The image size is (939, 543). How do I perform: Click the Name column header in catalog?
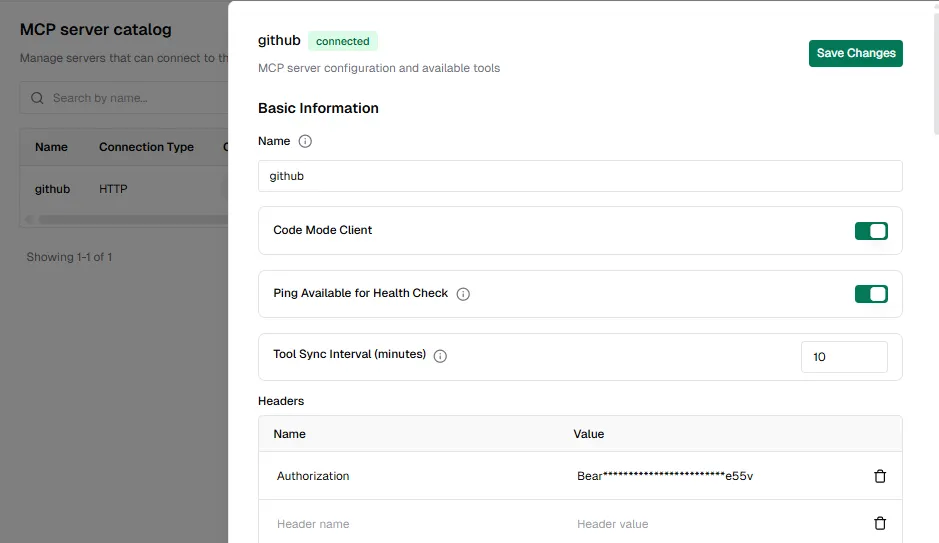(51, 147)
